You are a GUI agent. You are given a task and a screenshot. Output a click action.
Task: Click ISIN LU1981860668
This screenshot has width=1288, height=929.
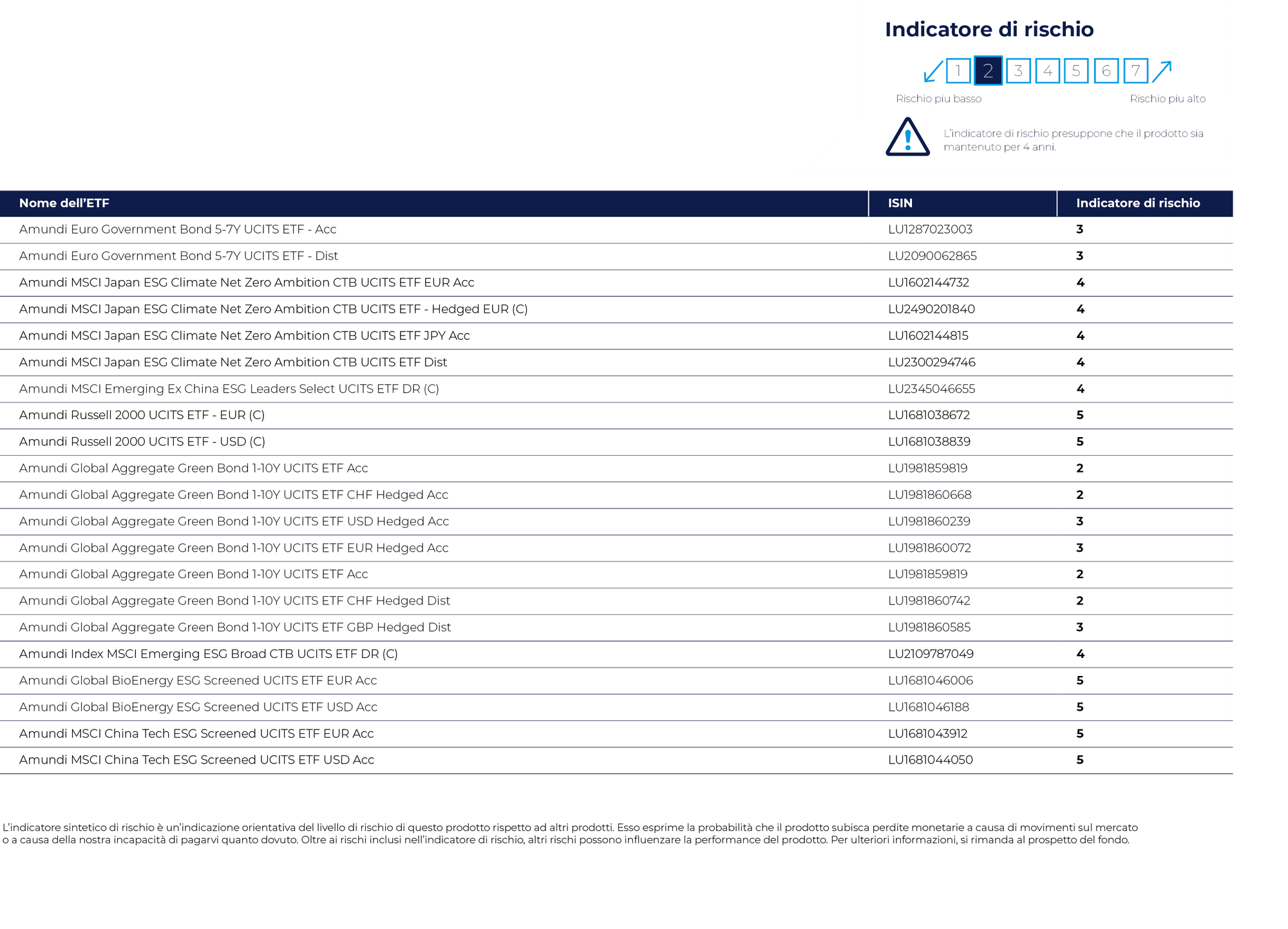click(929, 494)
